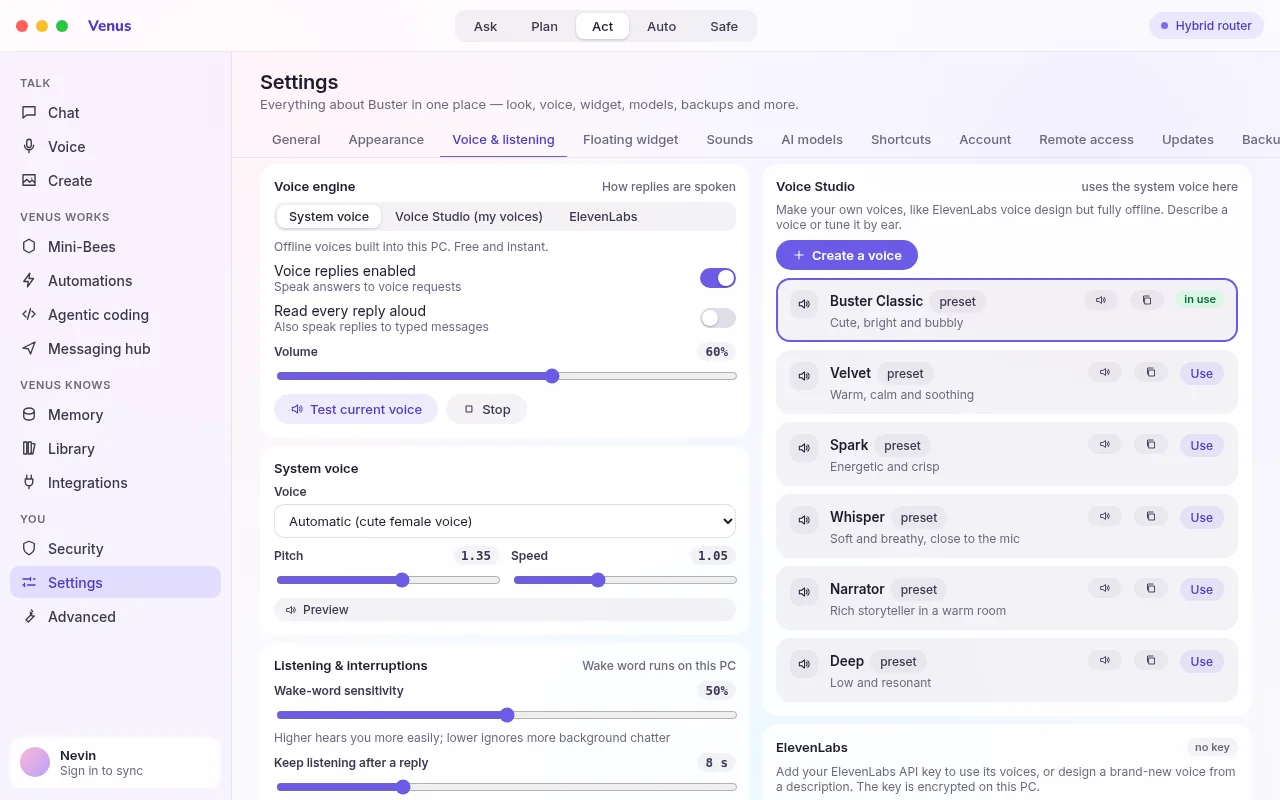
Task: Open the AI models tab
Action: click(x=812, y=140)
